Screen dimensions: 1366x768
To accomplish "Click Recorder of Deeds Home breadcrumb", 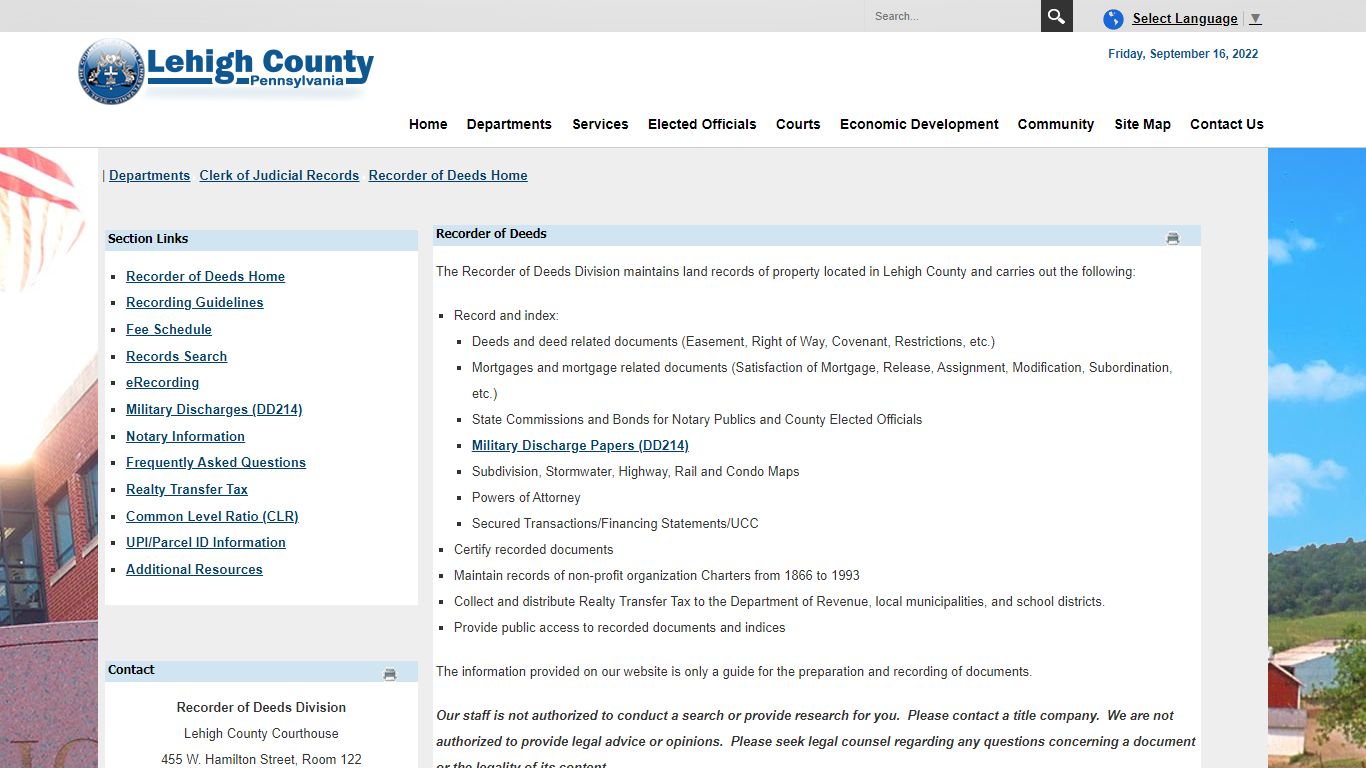I will point(448,175).
